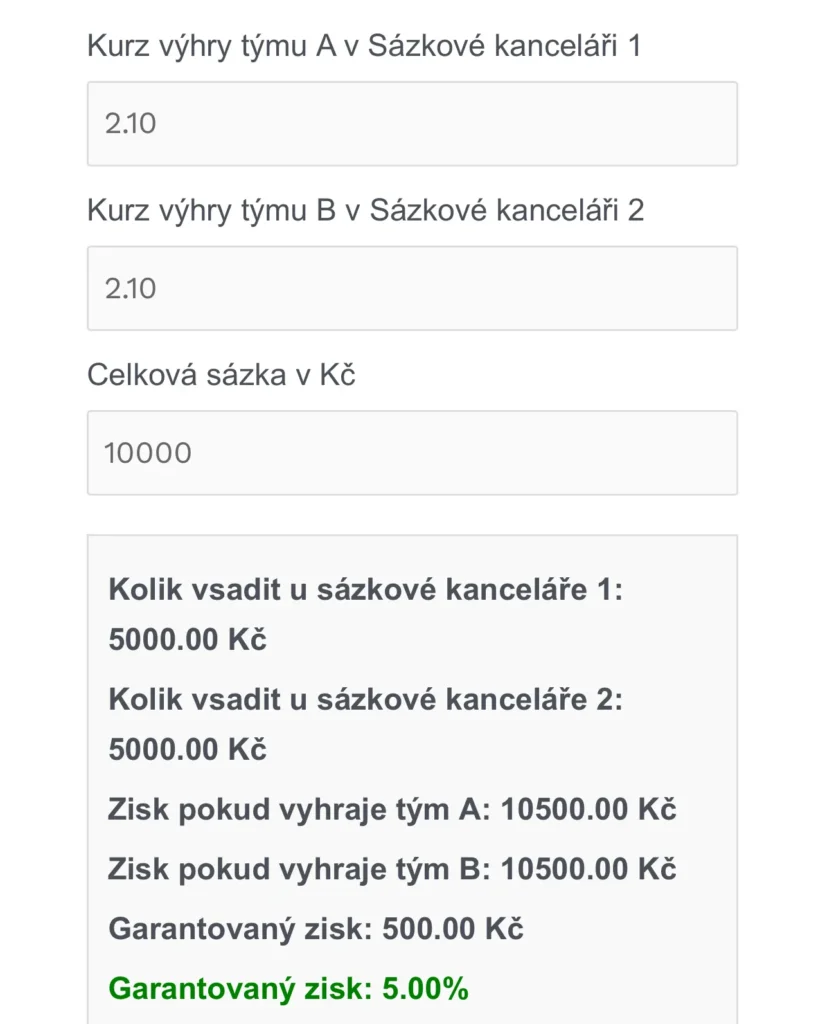
Task: Click the 2.10 value for Sázková kancelář 1
Action: (131, 124)
